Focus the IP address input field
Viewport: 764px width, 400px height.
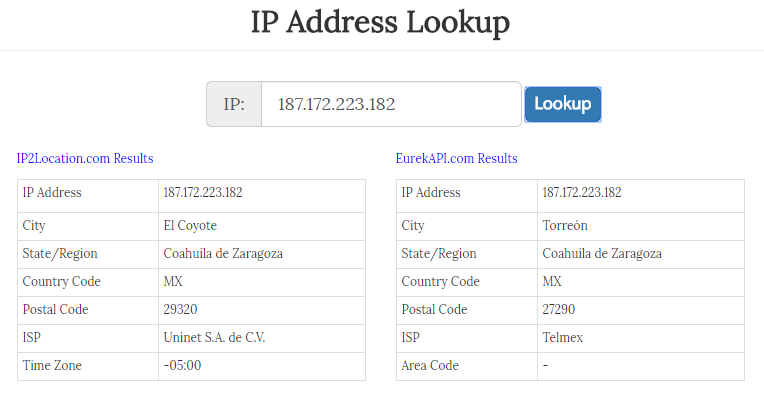click(391, 104)
